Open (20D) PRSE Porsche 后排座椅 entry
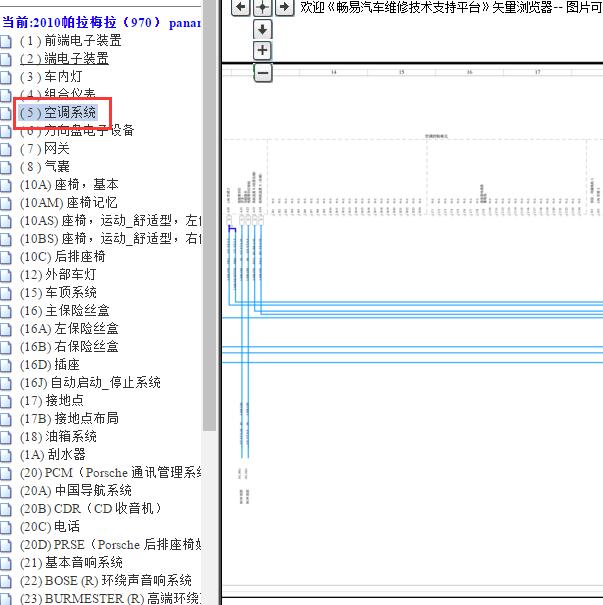Viewport: 603px width, 605px height. [x=110, y=545]
